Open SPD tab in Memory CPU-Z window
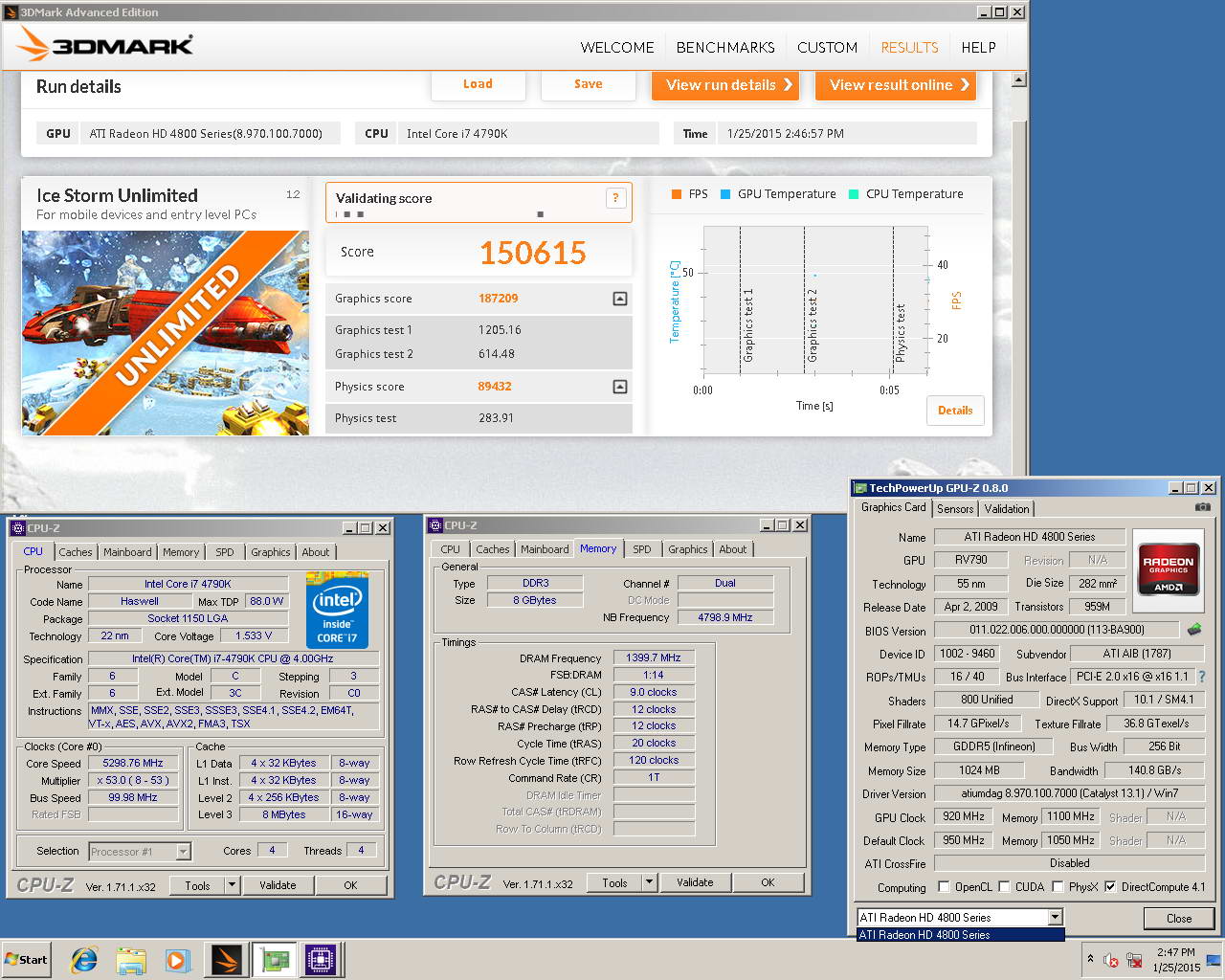The width and height of the screenshot is (1225, 980). tap(642, 549)
